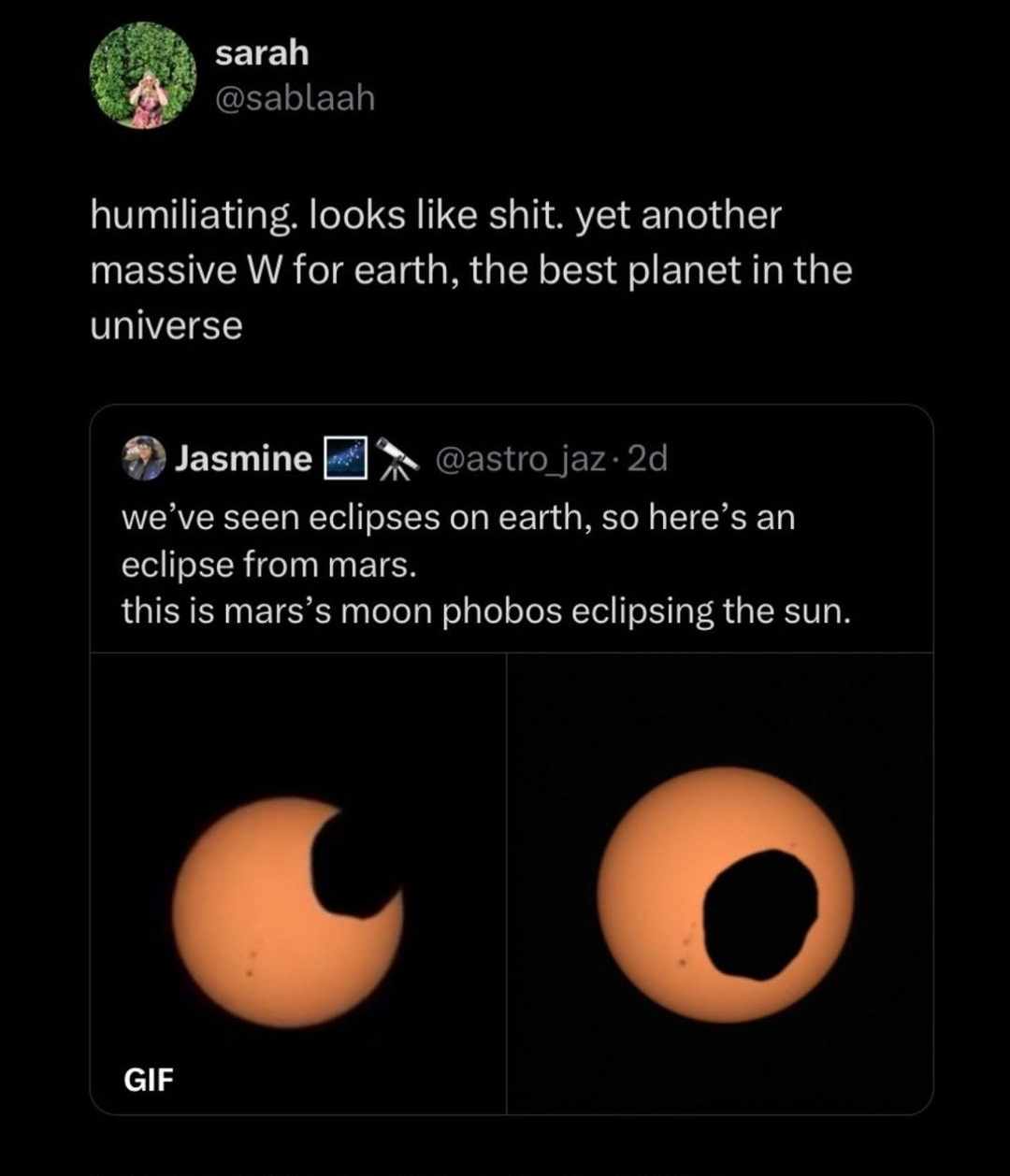
Task: Click the sunspots on the left sun
Action: 250,964
